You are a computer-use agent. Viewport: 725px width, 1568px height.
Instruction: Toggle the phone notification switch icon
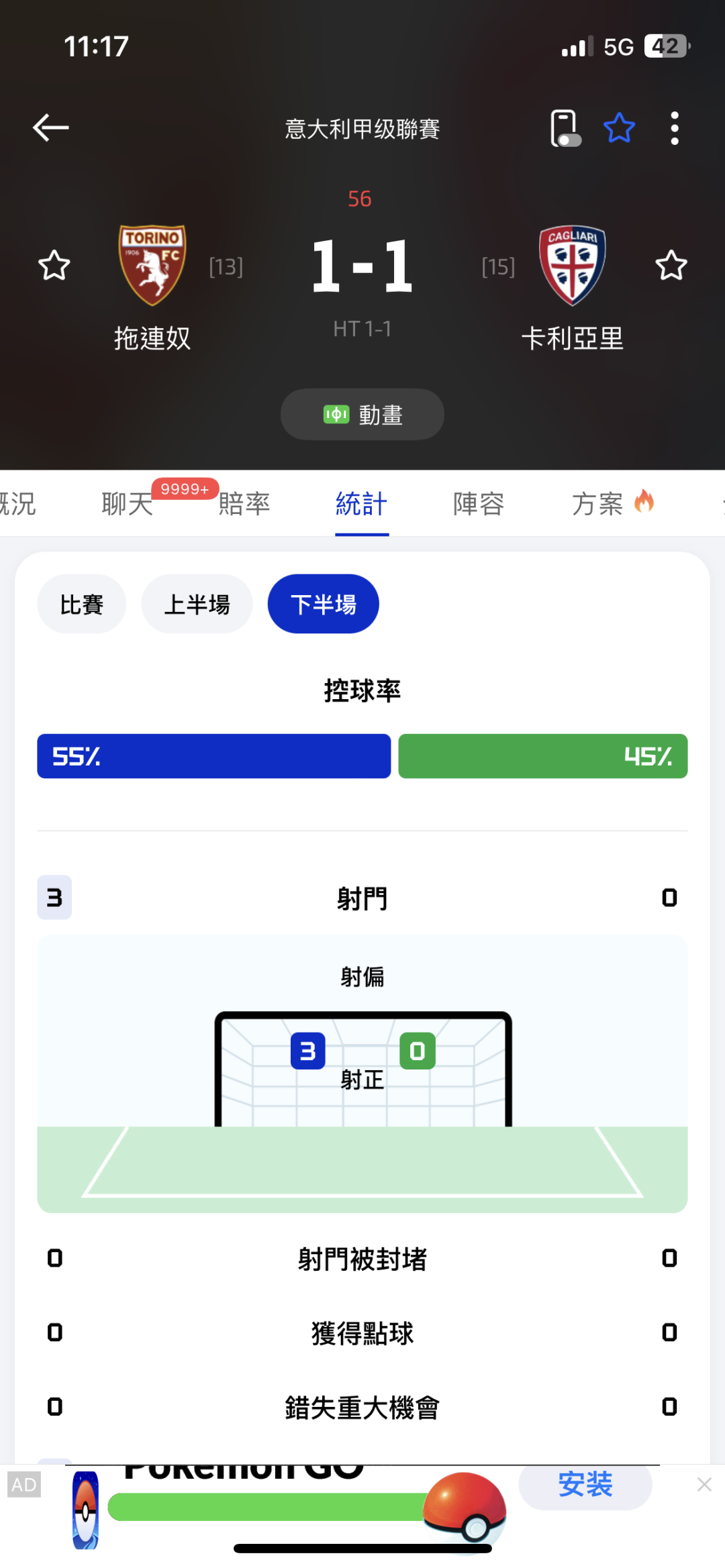coord(565,127)
